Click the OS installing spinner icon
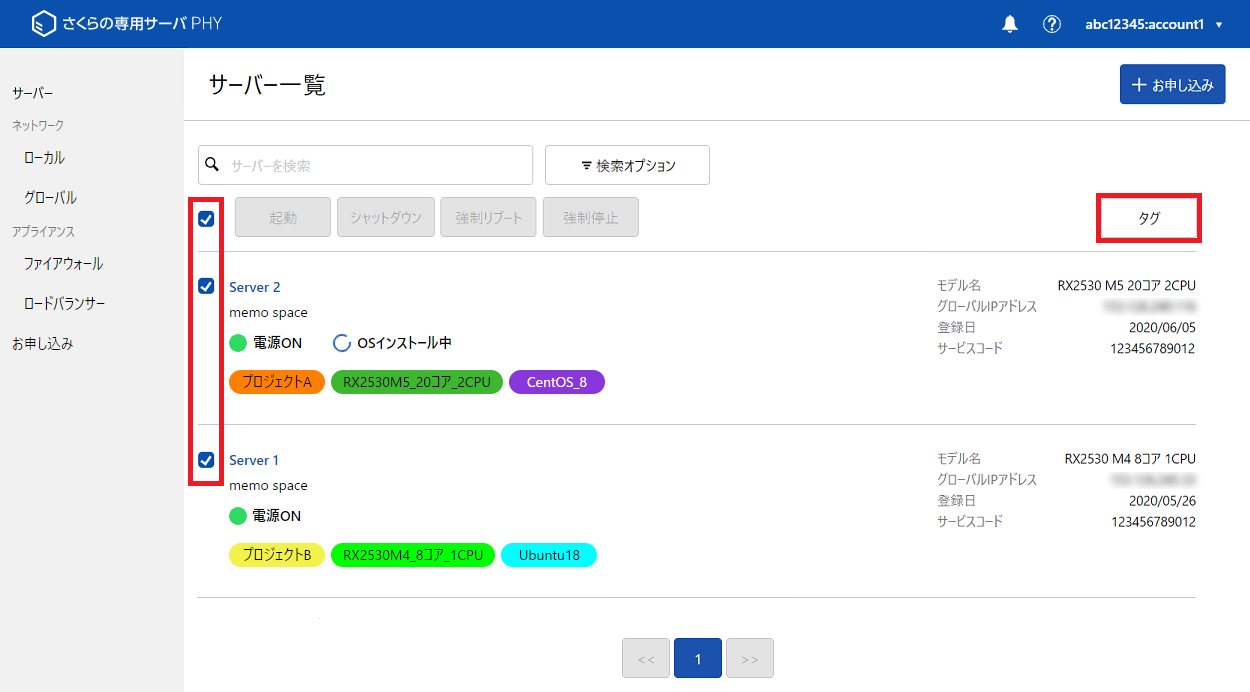The image size is (1250, 692). click(x=341, y=343)
